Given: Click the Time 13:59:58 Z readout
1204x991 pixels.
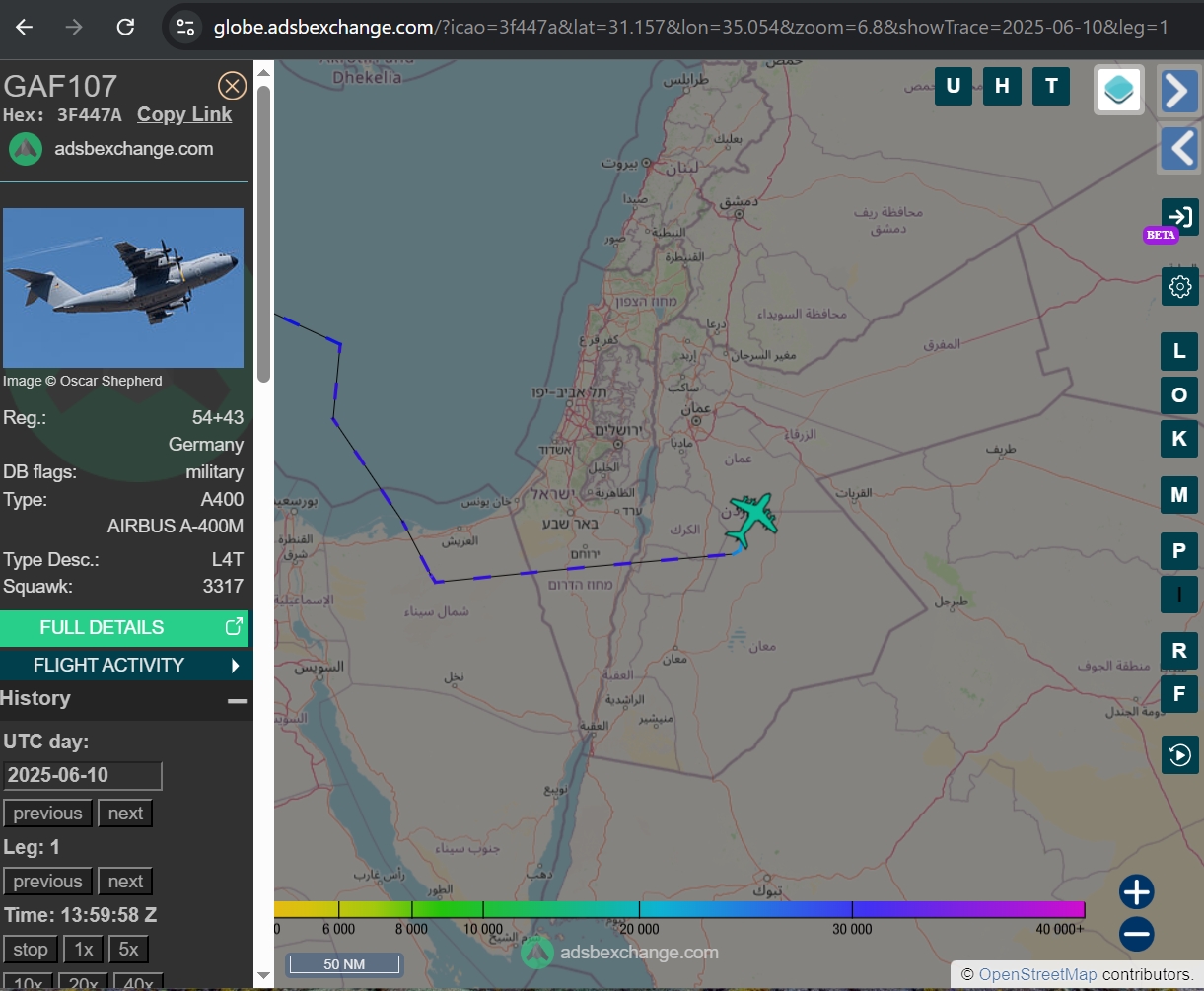Looking at the screenshot, I should click(x=81, y=915).
